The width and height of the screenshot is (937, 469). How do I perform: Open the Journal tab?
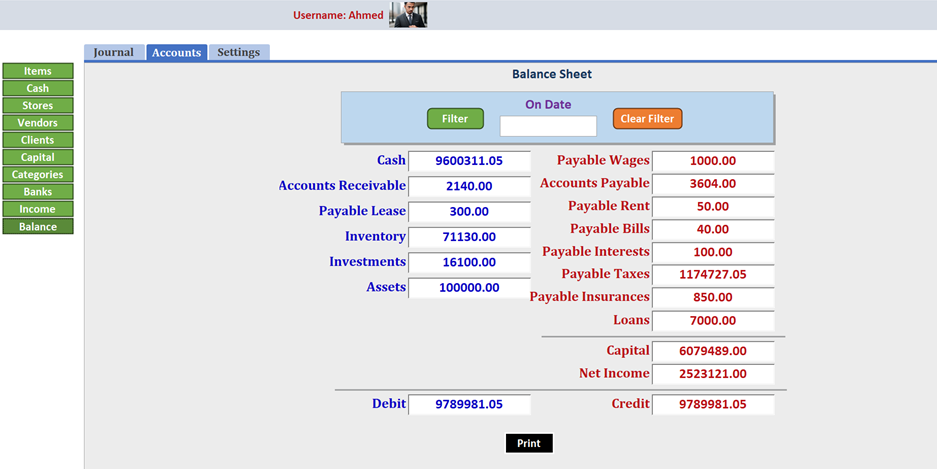coord(114,52)
